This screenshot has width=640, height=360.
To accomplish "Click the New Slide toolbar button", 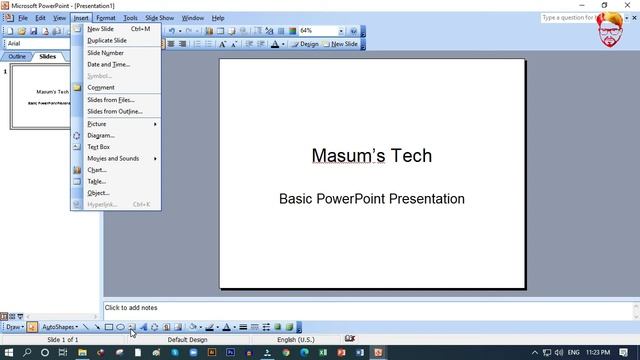I will (x=340, y=44).
